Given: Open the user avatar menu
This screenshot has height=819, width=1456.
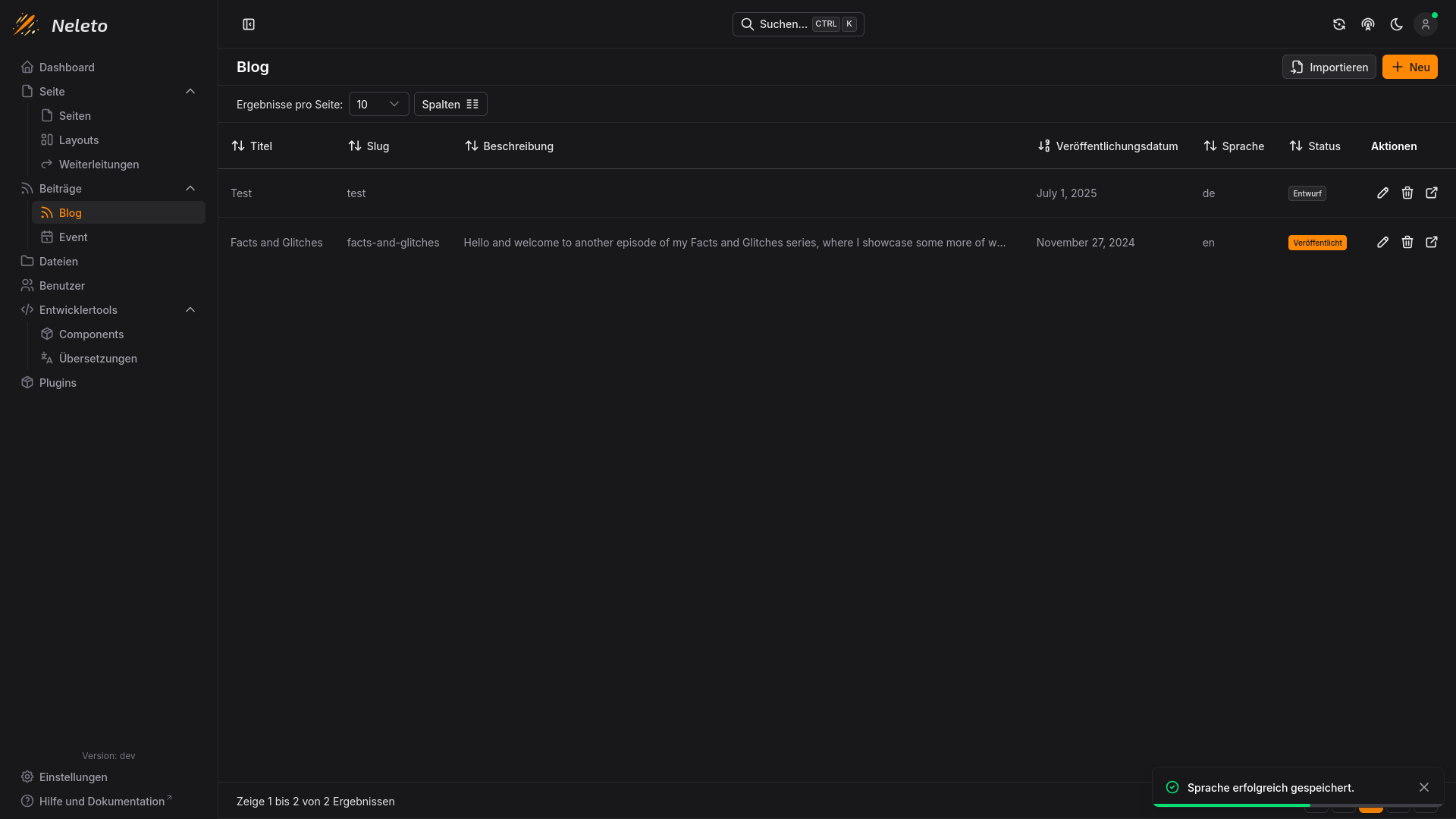Looking at the screenshot, I should [x=1425, y=24].
